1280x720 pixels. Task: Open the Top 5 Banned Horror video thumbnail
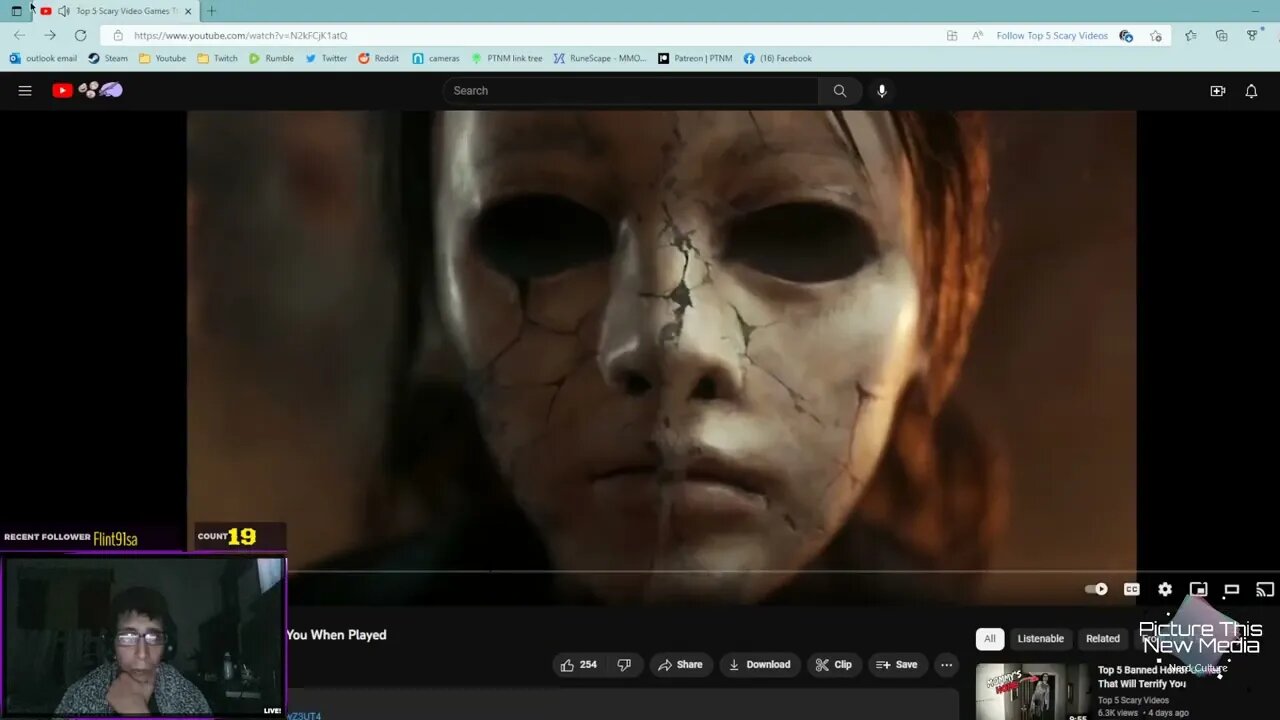click(x=1032, y=691)
